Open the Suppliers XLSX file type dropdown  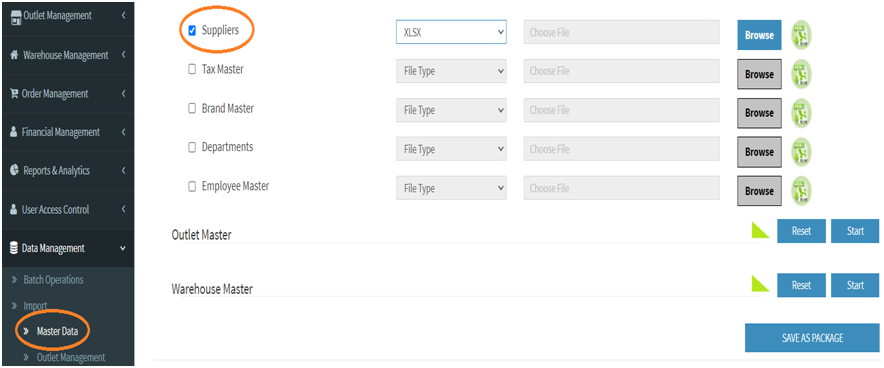click(x=451, y=33)
